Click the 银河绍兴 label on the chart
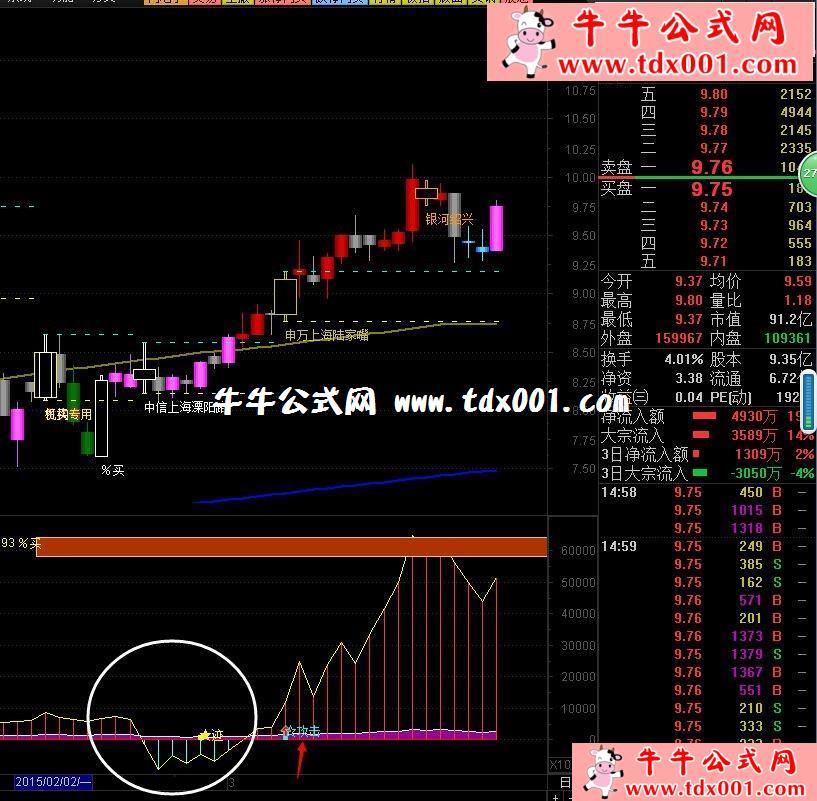817x801 pixels. [449, 219]
